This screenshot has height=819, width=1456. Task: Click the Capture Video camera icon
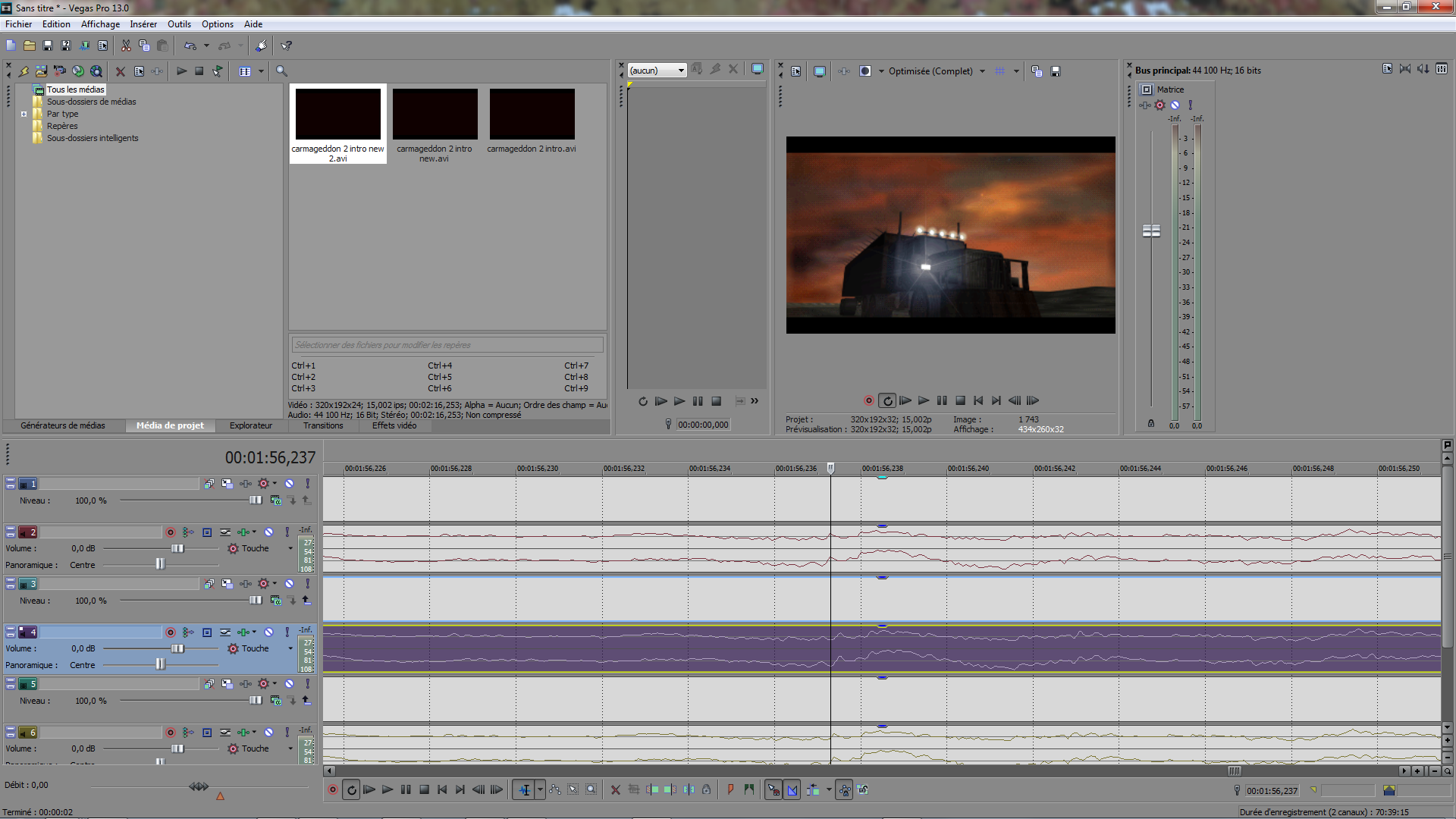click(x=59, y=71)
